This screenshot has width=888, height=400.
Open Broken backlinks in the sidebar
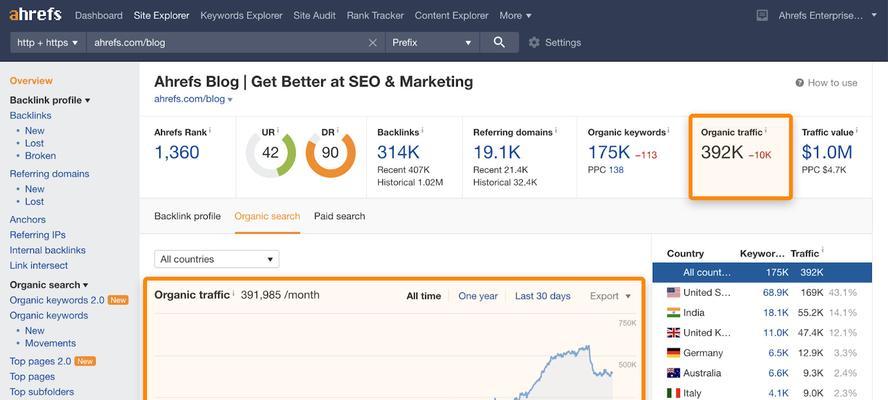40,156
